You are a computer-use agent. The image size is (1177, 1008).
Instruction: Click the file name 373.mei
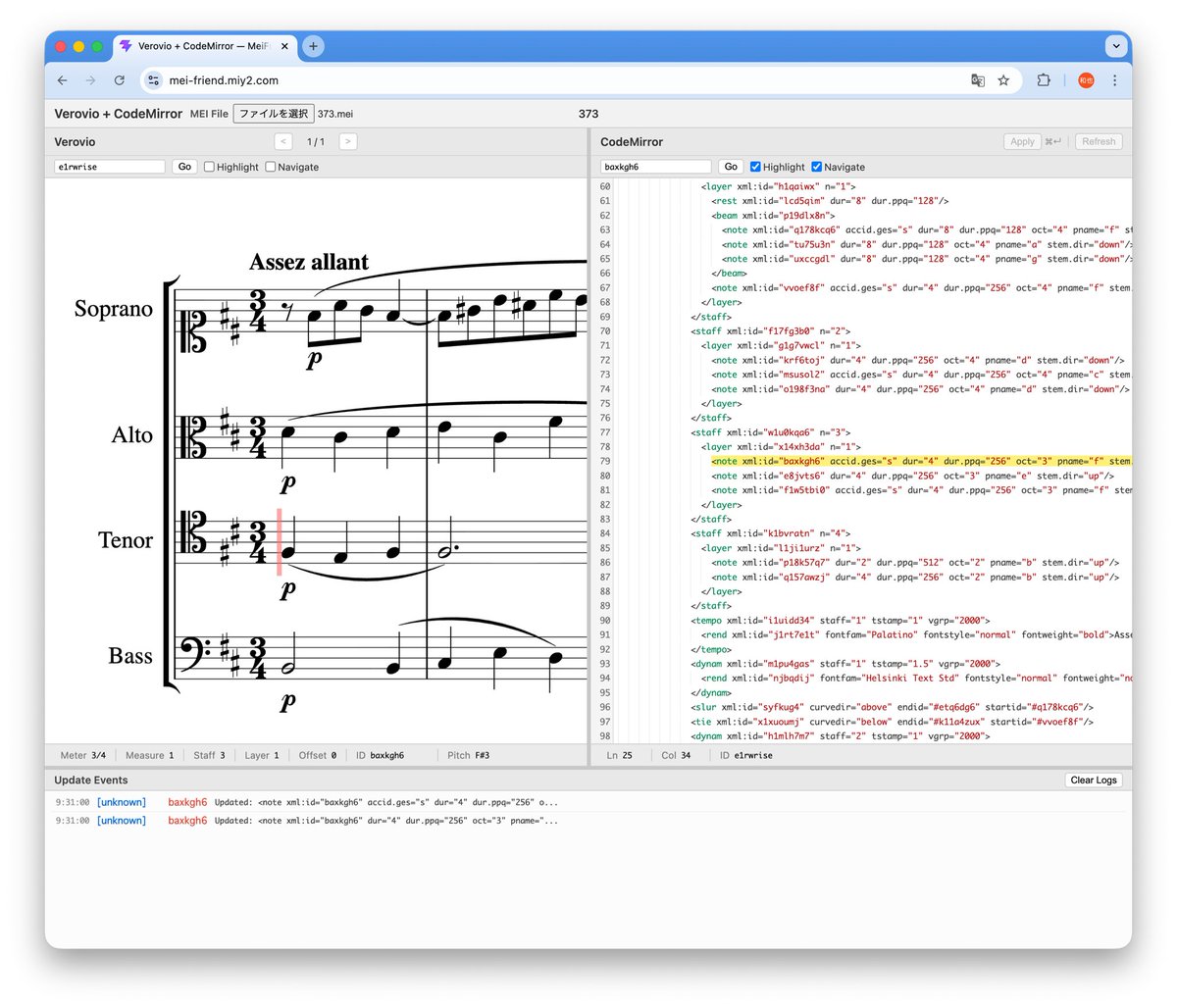click(x=335, y=114)
